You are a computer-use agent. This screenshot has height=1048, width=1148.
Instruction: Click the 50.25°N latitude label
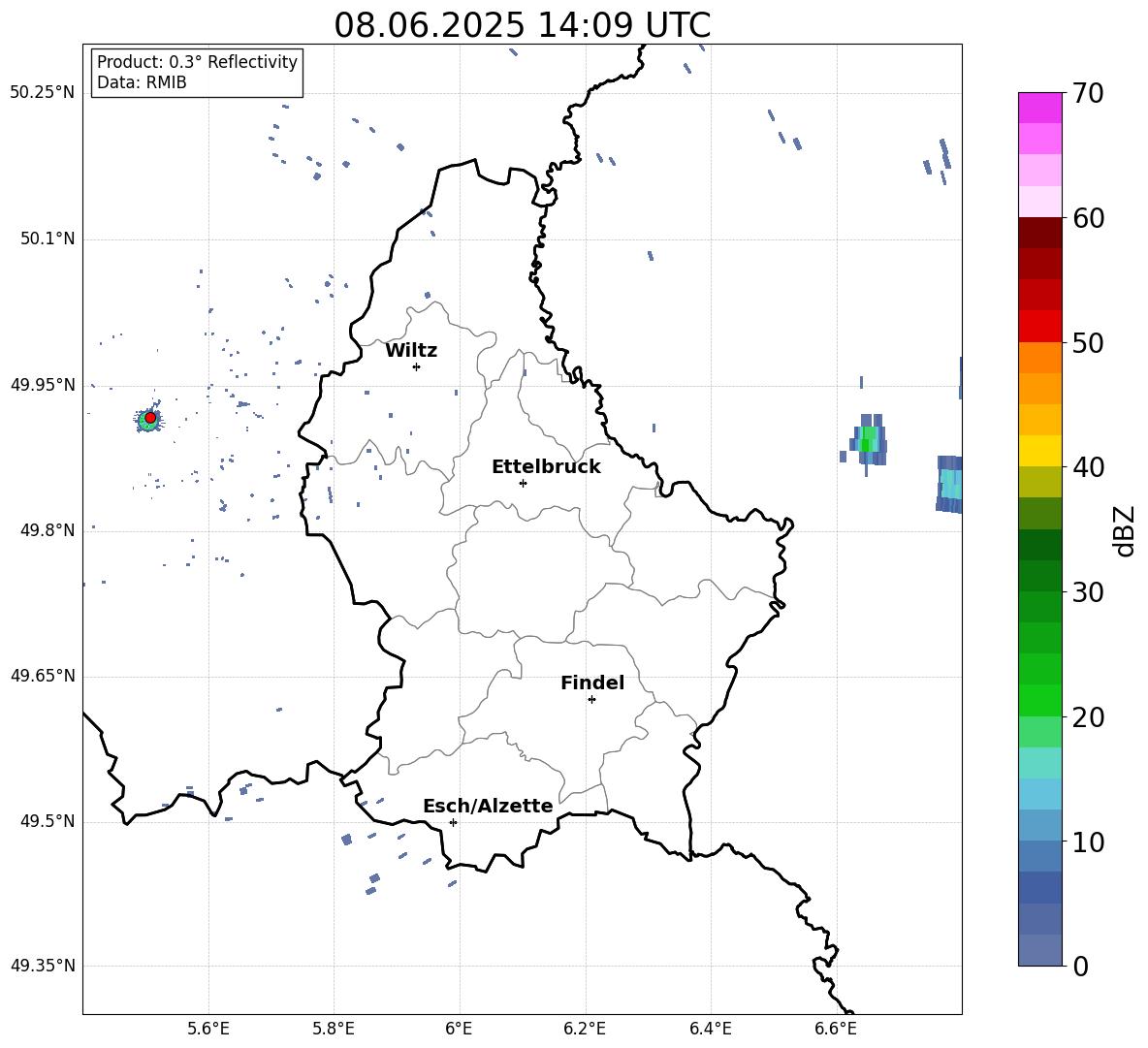pos(43,93)
